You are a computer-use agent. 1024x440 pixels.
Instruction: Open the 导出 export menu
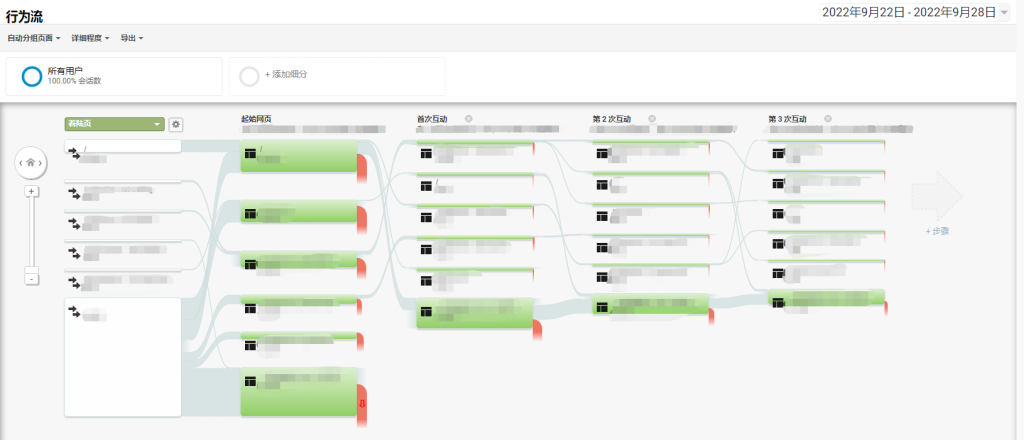tap(131, 39)
